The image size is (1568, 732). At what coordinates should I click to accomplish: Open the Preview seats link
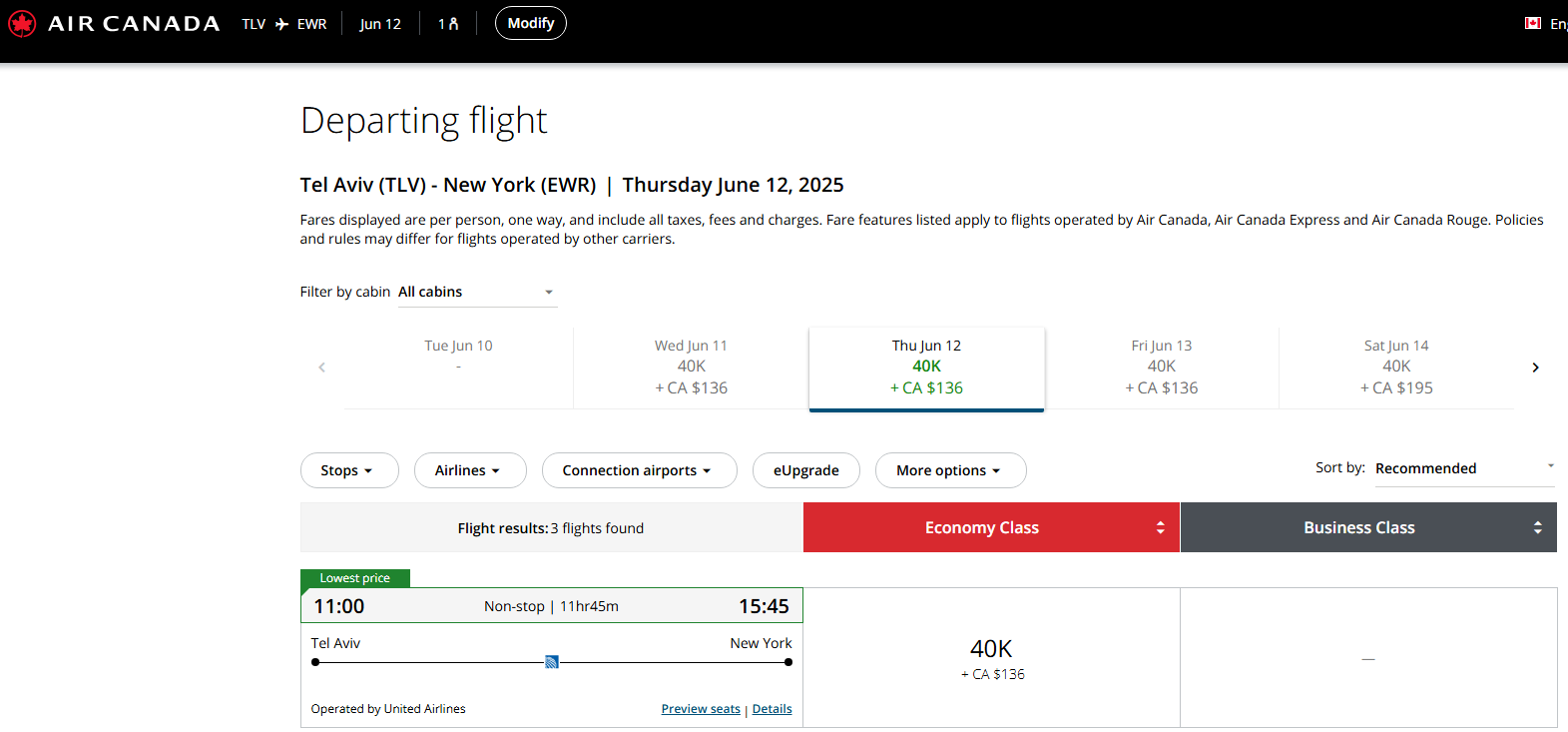tap(701, 709)
